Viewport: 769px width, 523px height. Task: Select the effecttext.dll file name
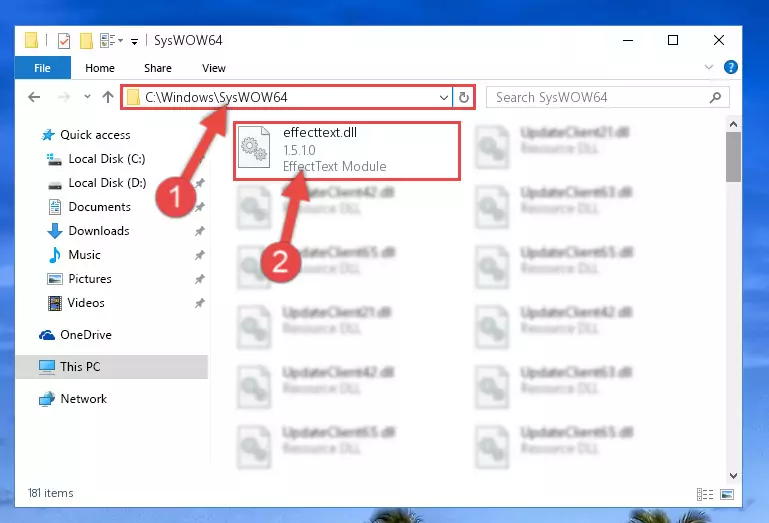(320, 132)
